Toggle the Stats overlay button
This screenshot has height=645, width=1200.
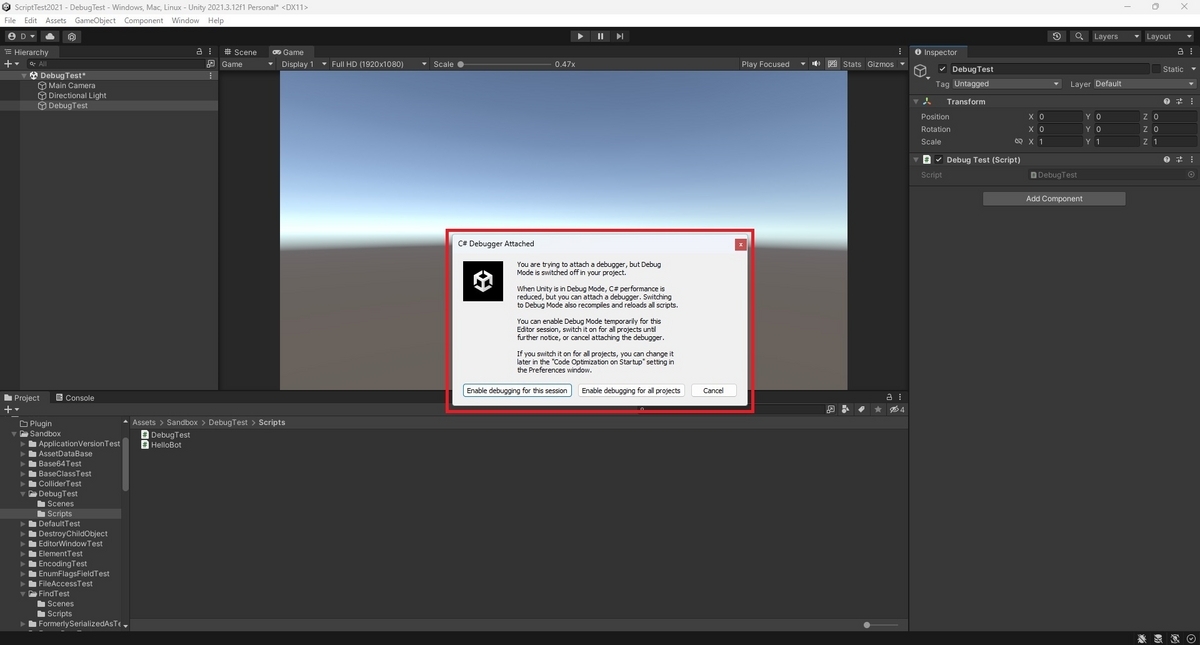tap(852, 64)
